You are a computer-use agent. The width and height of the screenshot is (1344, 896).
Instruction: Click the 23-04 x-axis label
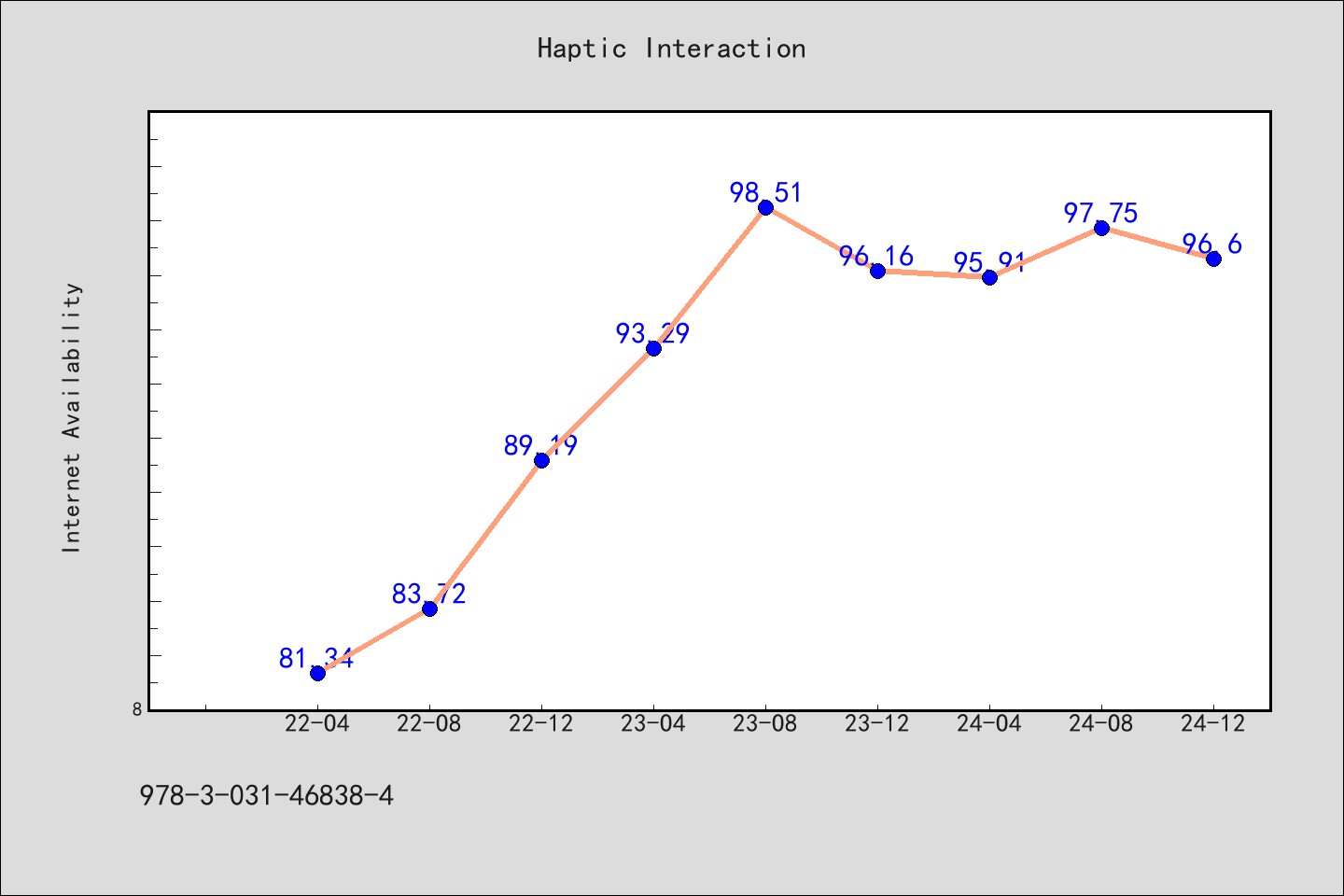click(x=653, y=724)
